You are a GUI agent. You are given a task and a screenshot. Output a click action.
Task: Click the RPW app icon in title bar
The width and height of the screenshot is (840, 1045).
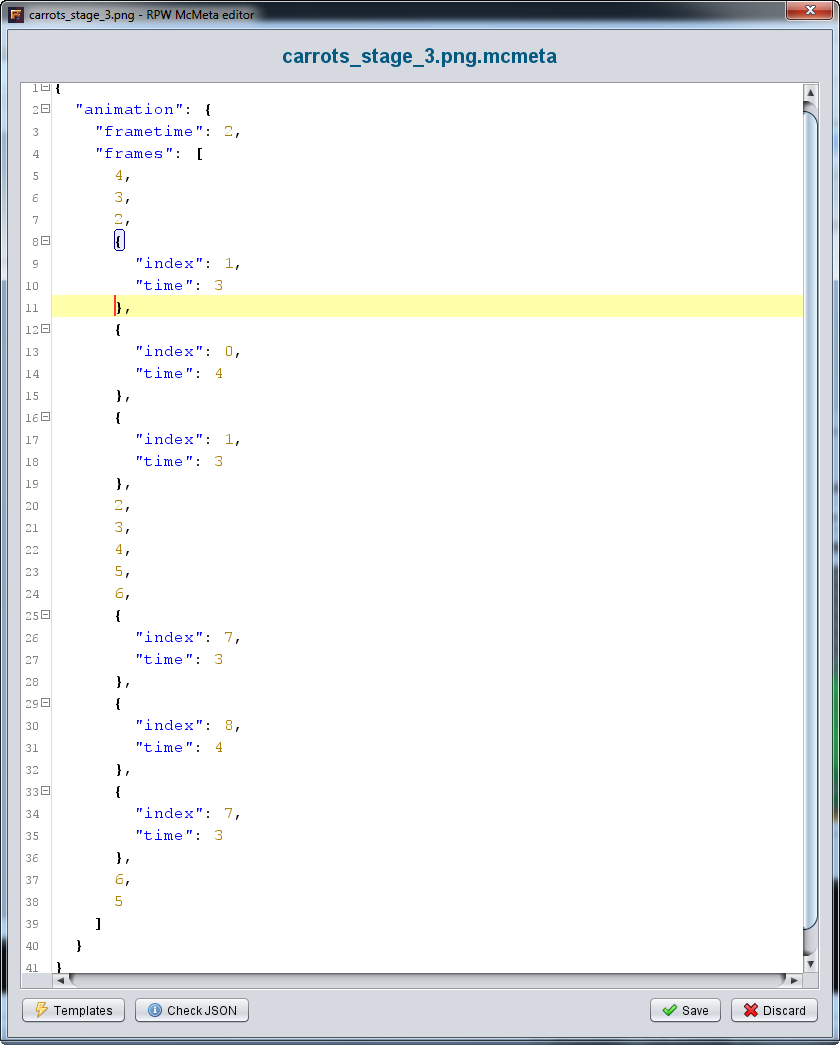pos(16,15)
